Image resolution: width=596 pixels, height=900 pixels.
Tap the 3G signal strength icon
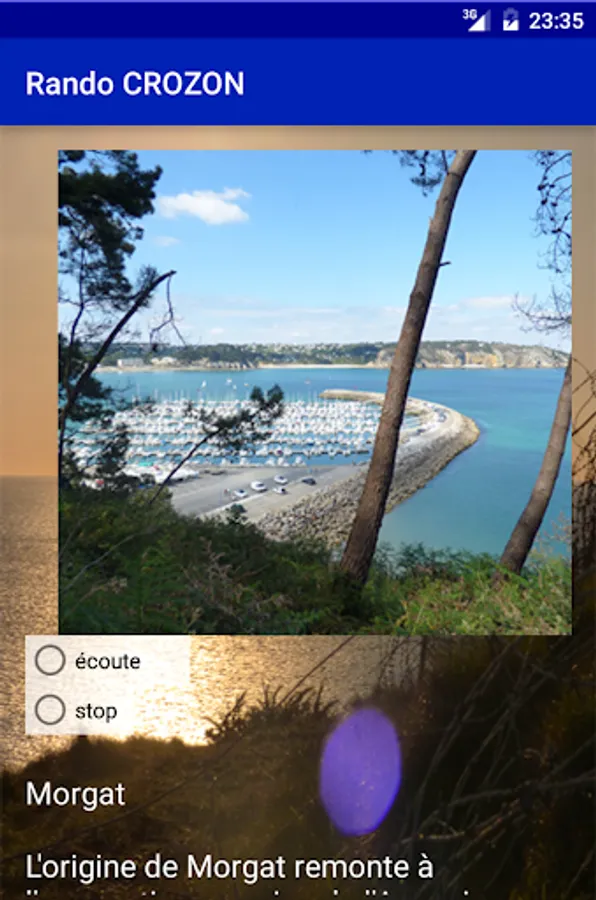click(477, 21)
